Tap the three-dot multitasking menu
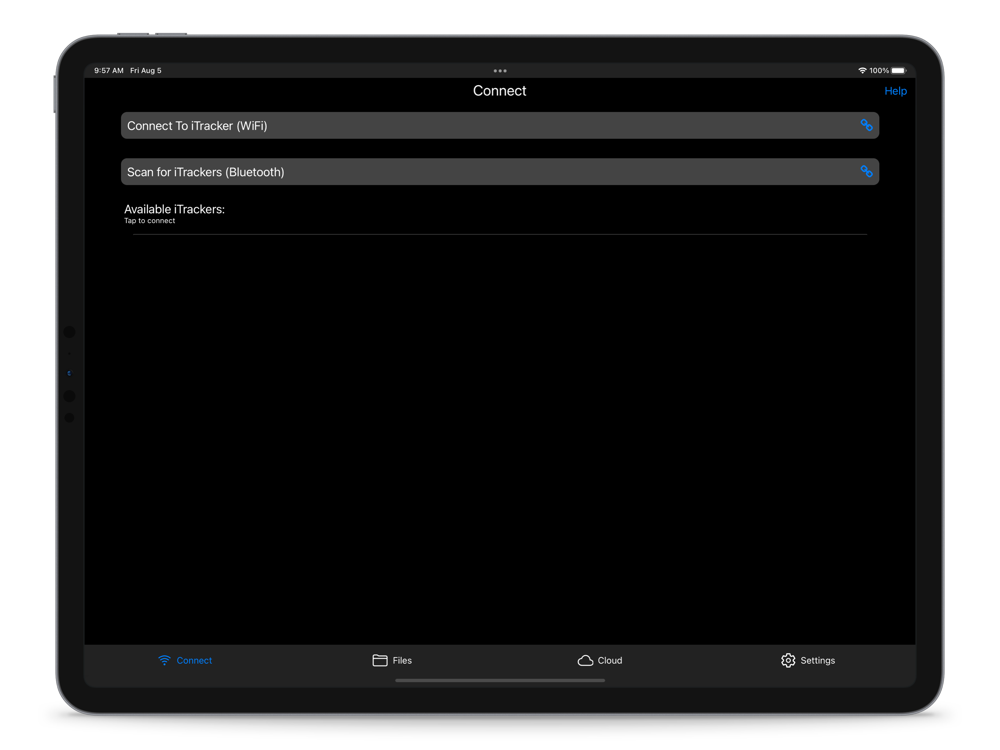The height and width of the screenshot is (750, 1000). click(500, 71)
